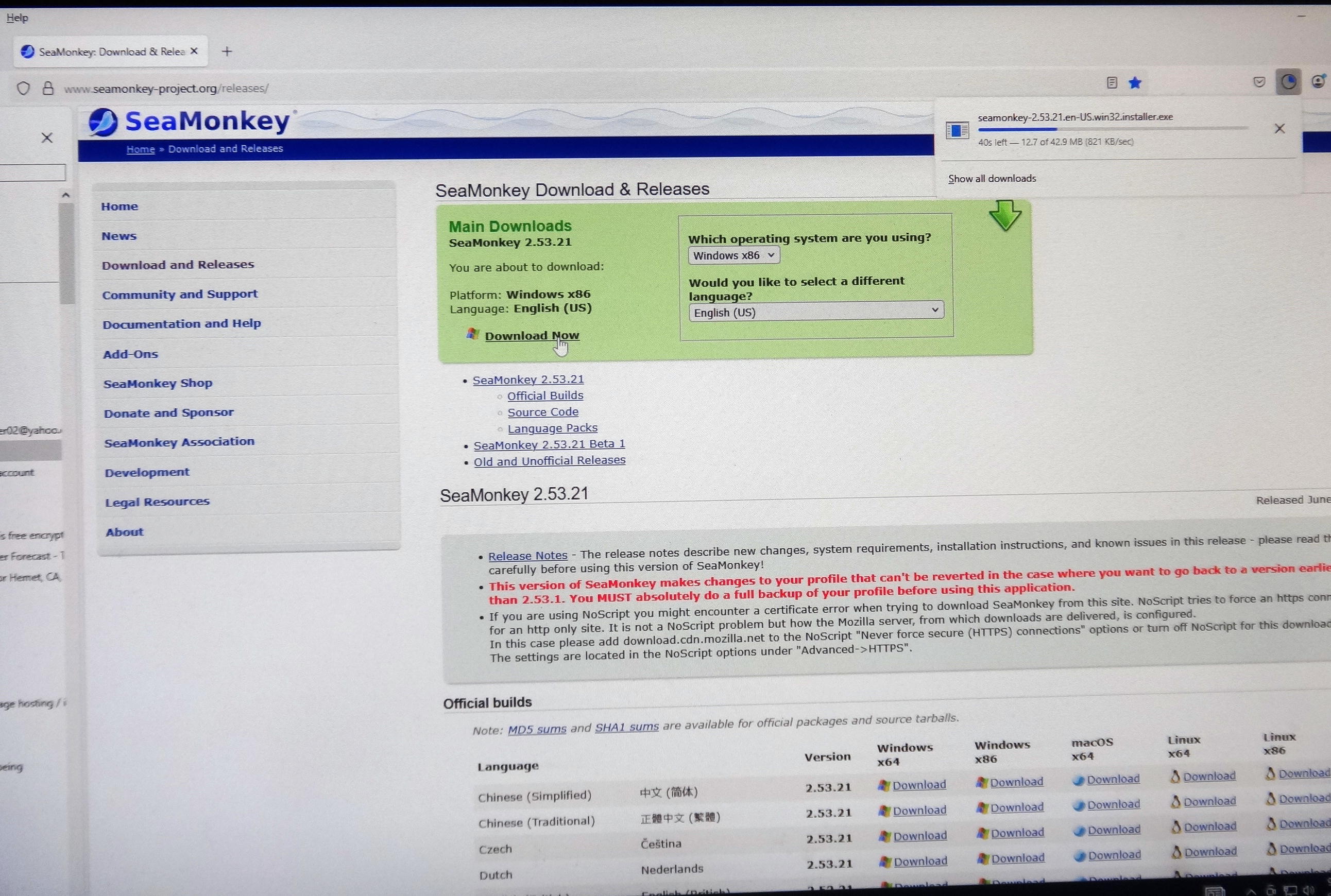Screen dimensions: 1331x896
Task: Open Legal Resources navigation item
Action: tap(157, 502)
